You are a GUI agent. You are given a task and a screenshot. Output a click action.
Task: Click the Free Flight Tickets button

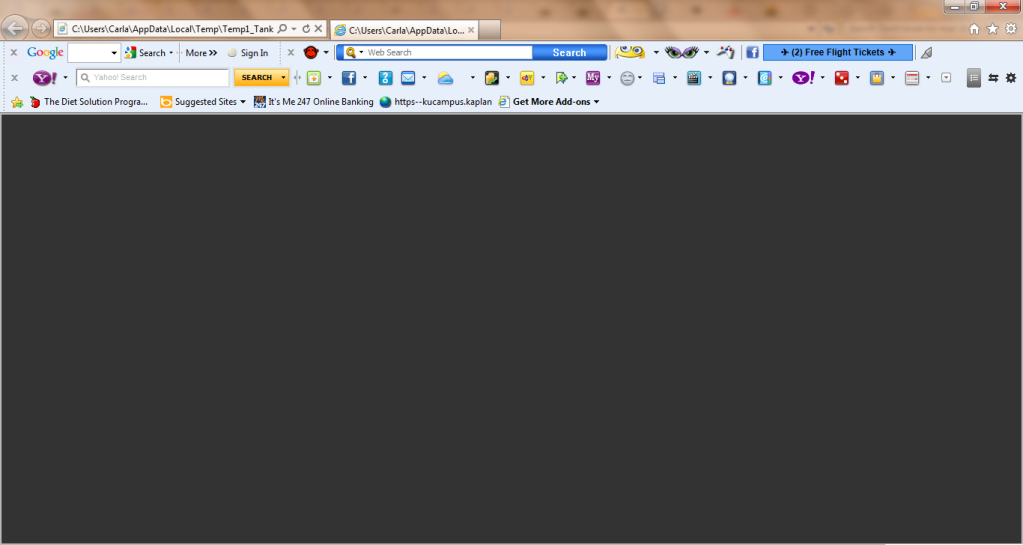[837, 53]
